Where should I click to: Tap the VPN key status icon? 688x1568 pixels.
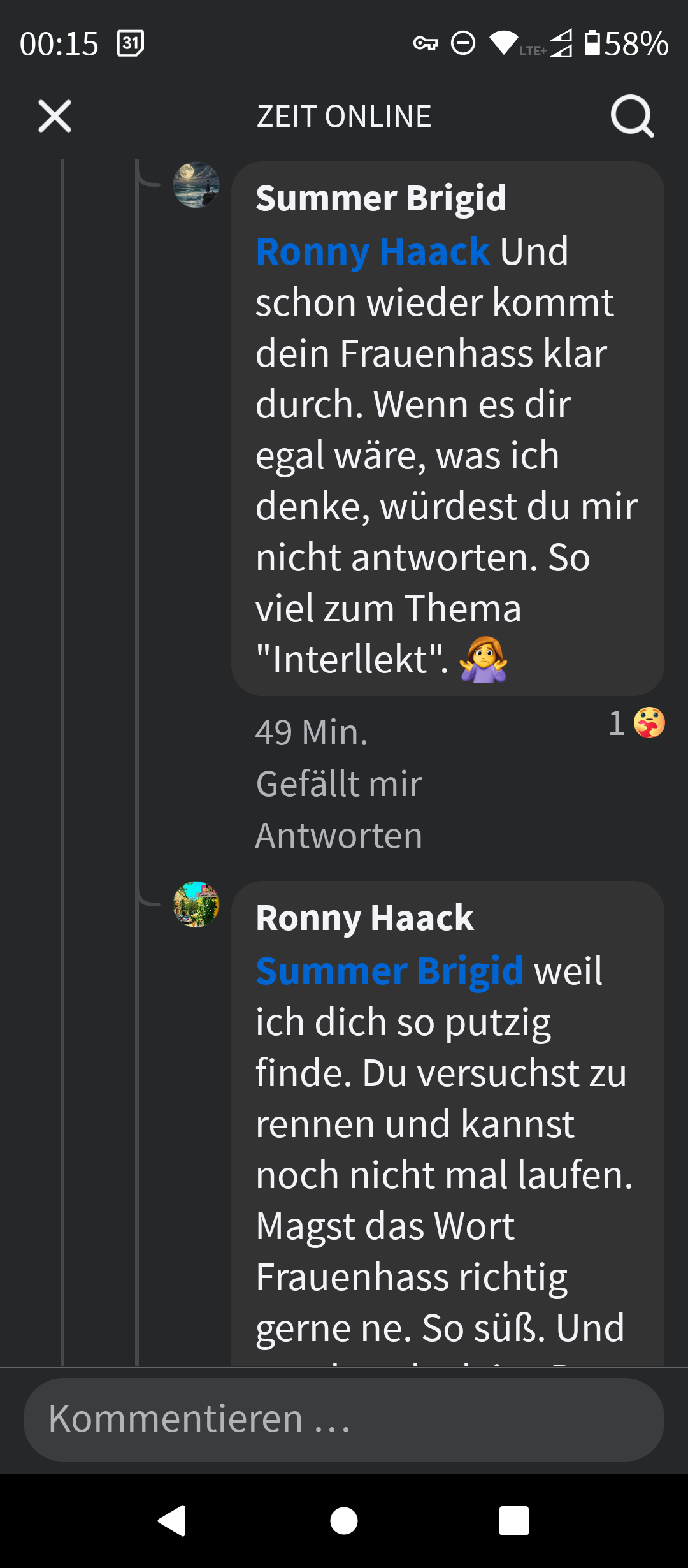425,43
